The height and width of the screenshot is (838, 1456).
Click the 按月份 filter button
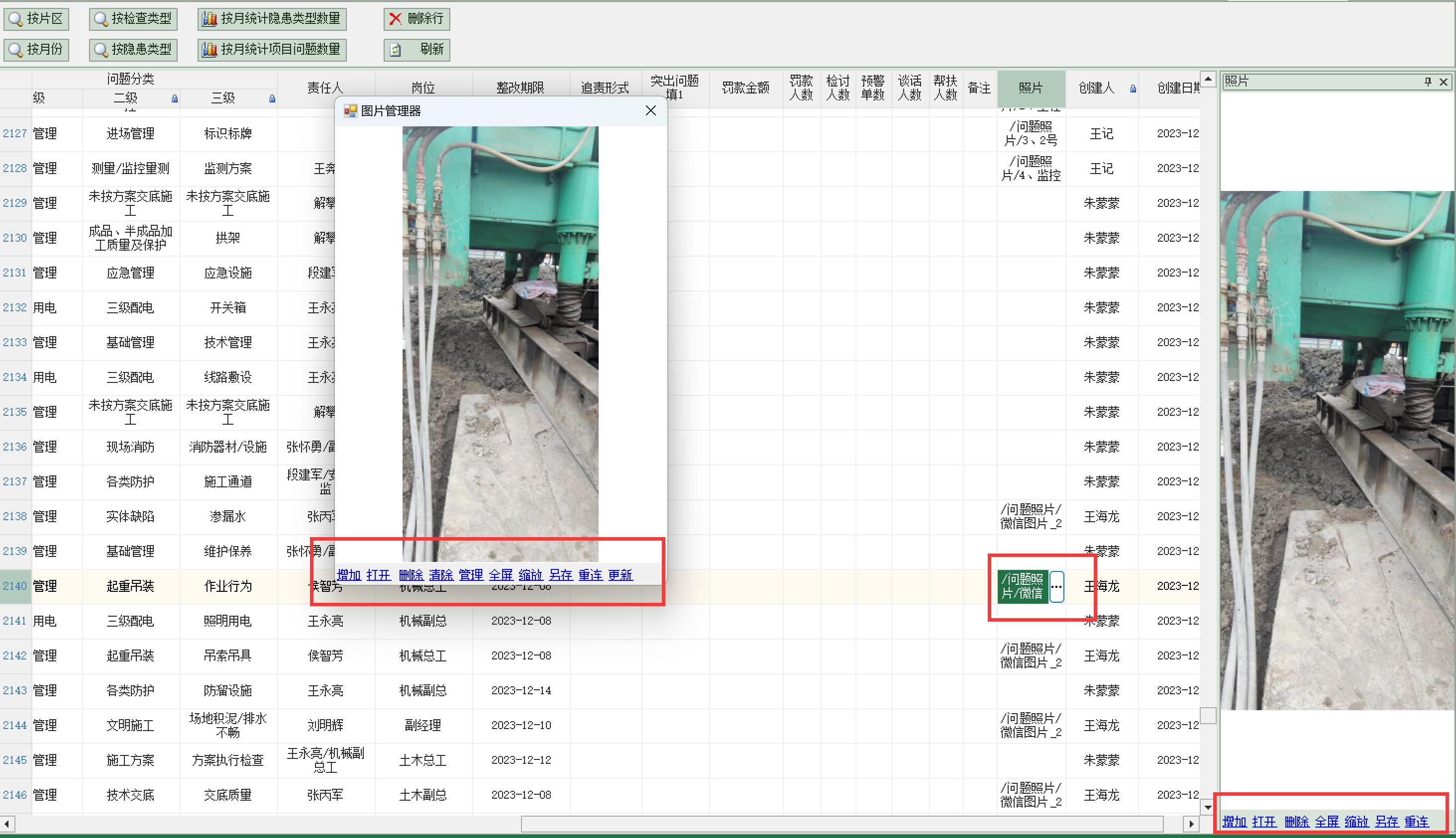click(36, 50)
